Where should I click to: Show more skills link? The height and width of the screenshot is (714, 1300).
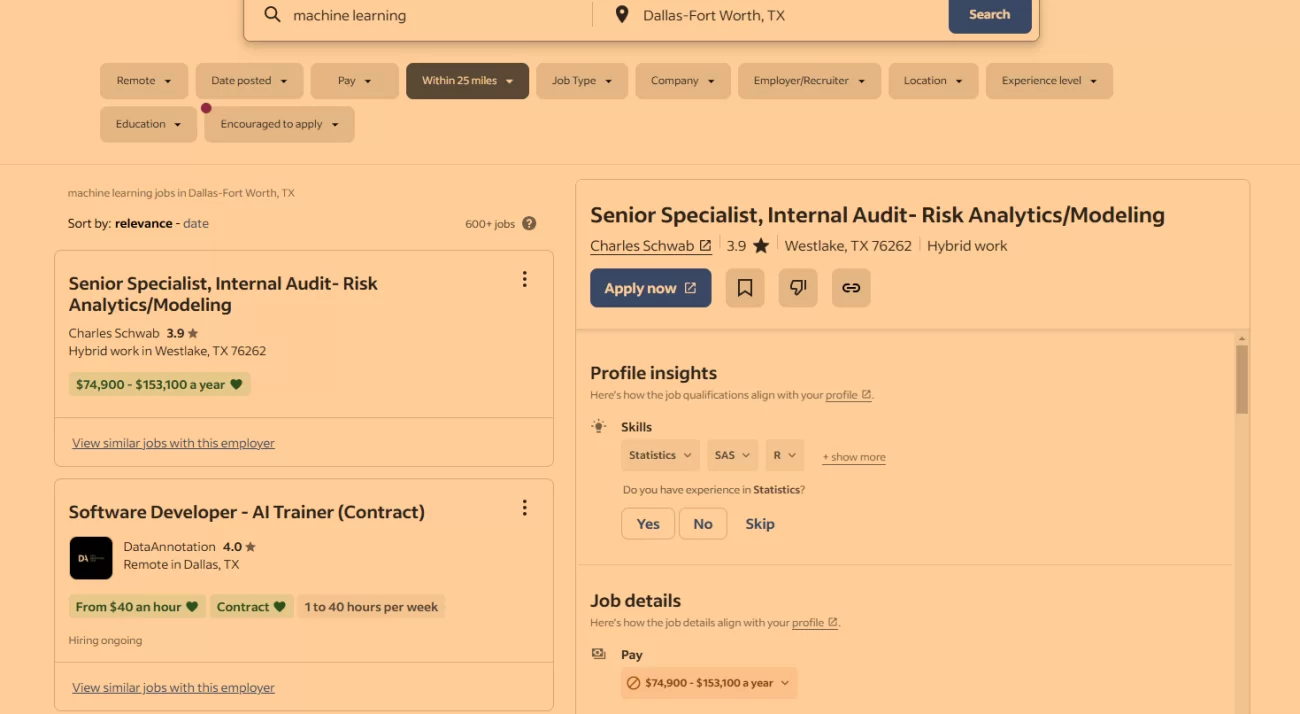click(854, 457)
